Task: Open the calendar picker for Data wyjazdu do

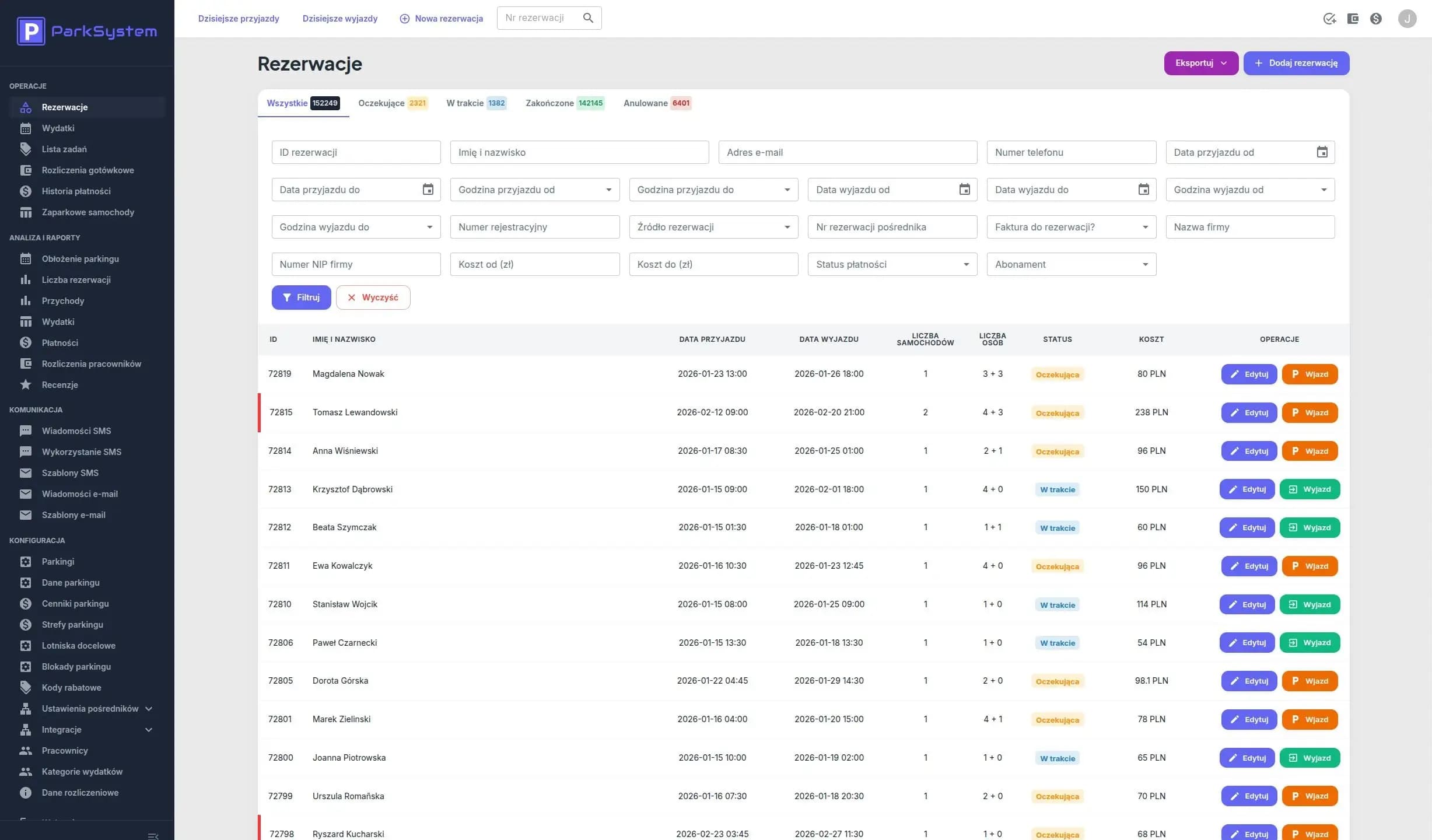Action: [1144, 189]
